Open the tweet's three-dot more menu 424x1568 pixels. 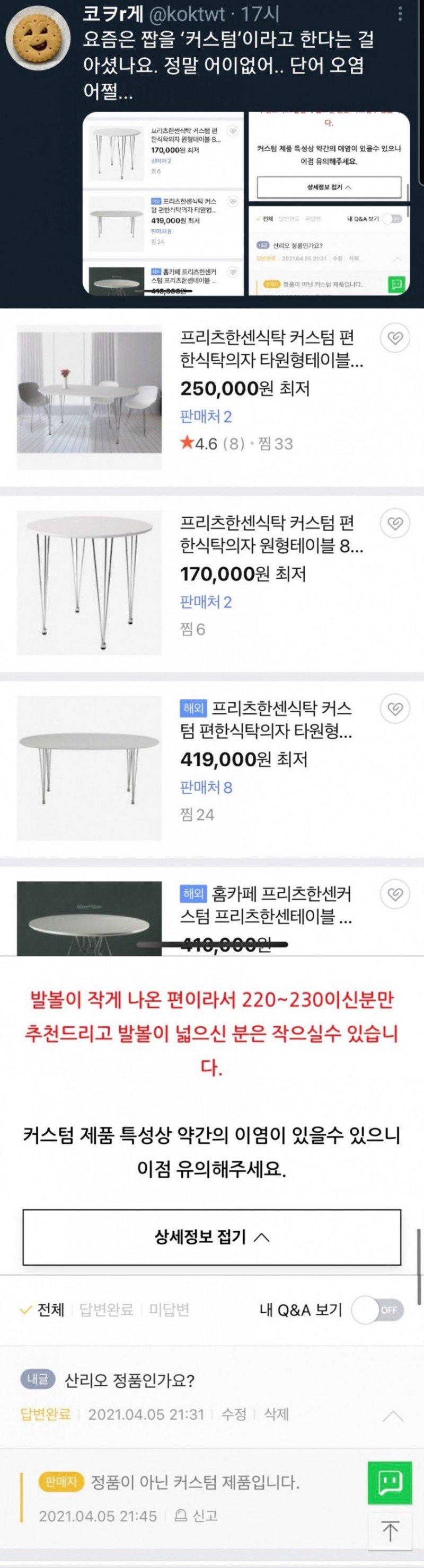click(400, 13)
